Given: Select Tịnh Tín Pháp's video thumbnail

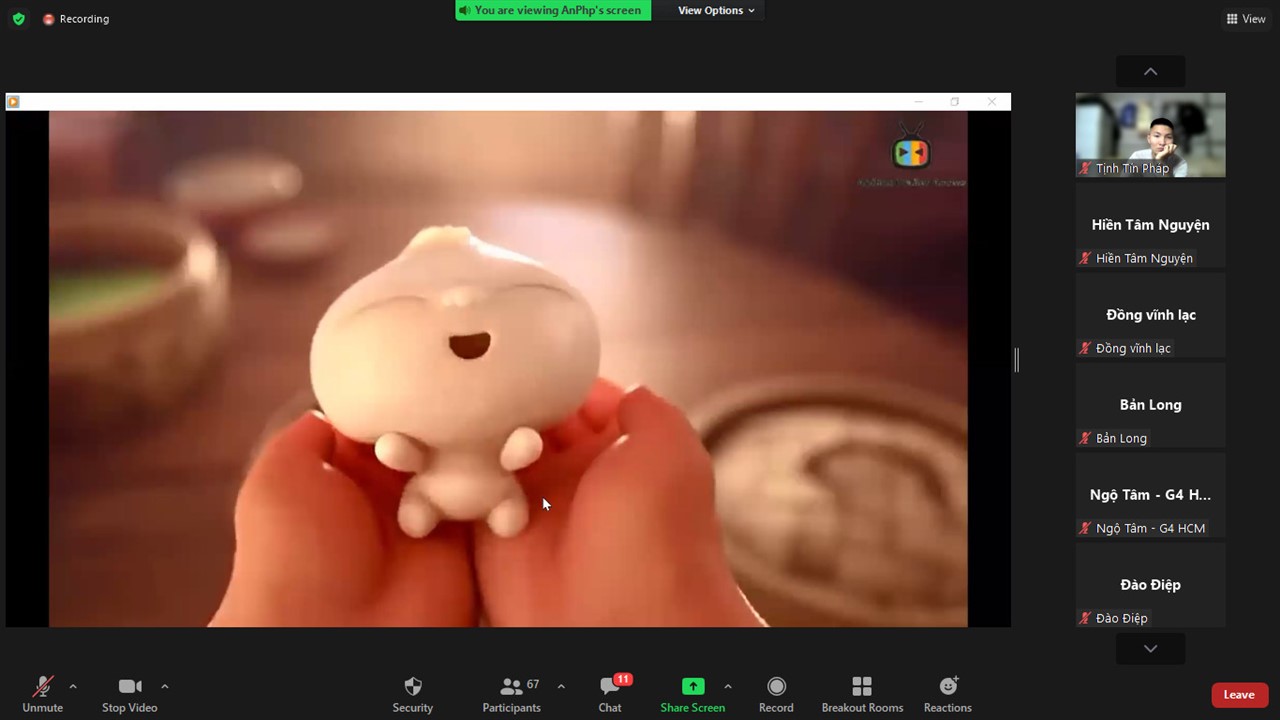Looking at the screenshot, I should point(1150,135).
